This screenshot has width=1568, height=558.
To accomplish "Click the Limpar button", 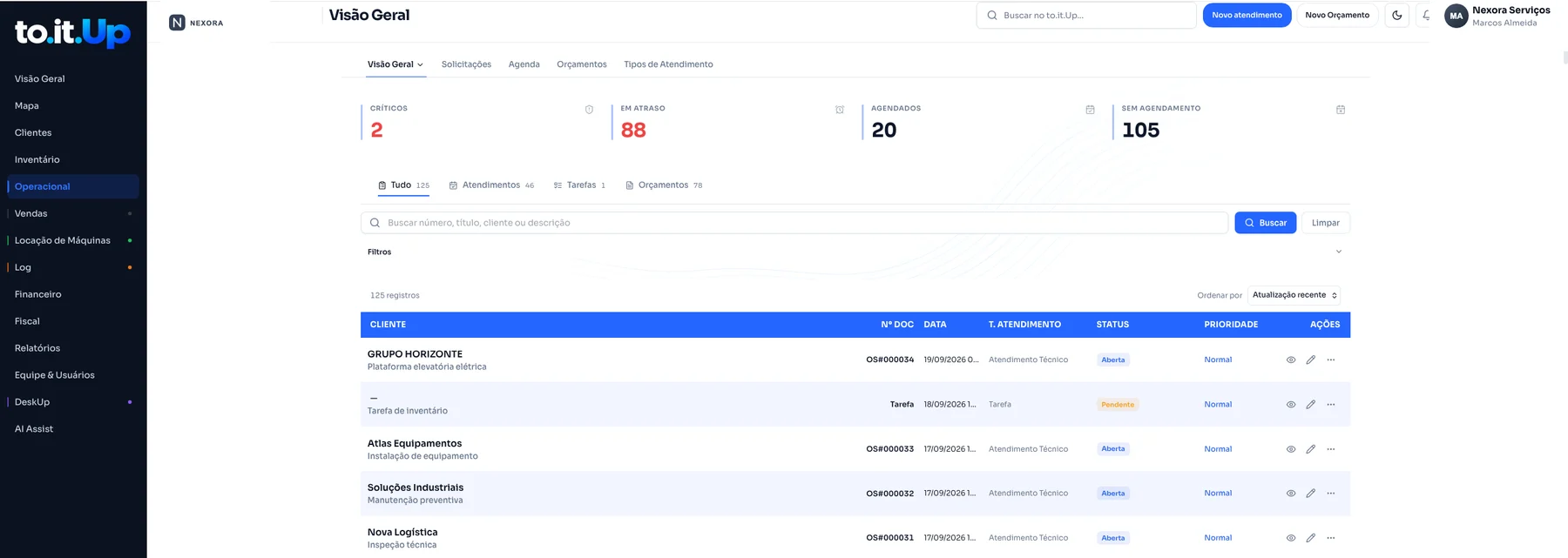I will (x=1325, y=223).
